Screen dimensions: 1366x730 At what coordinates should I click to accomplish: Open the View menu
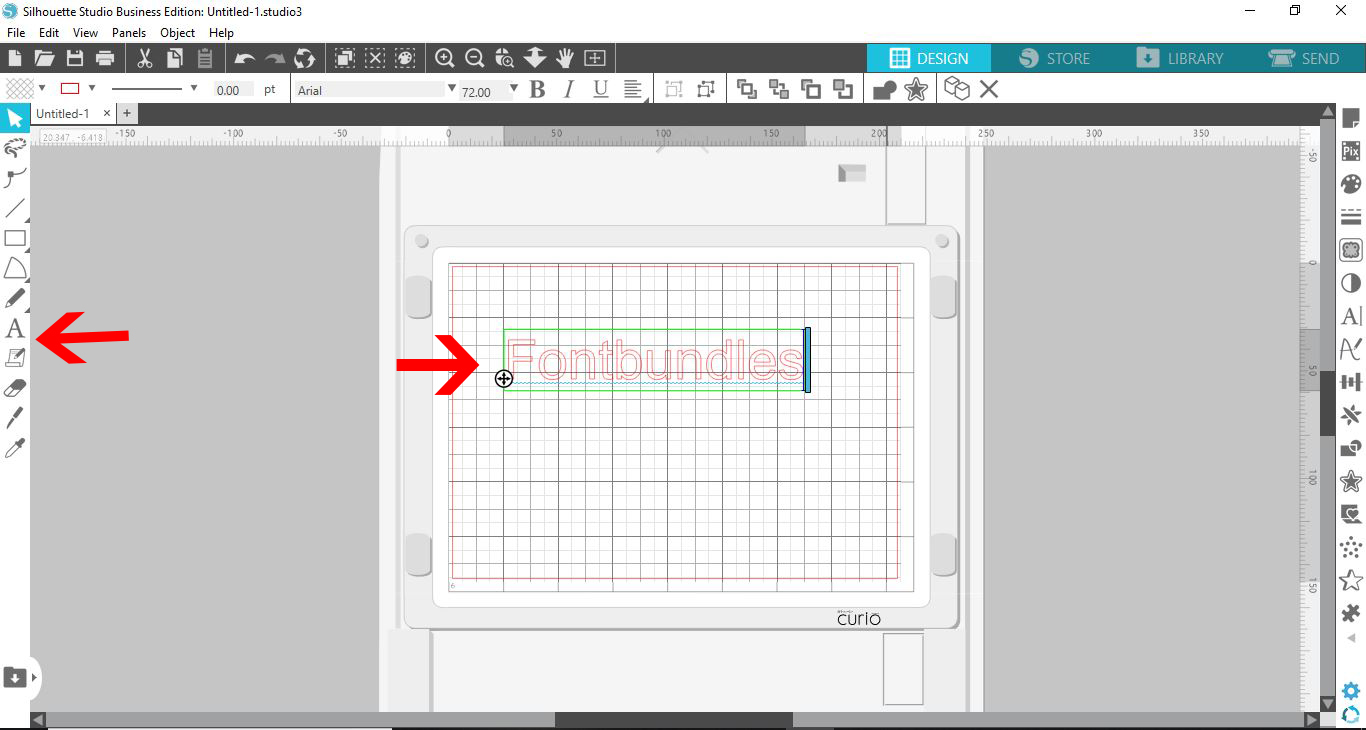pos(85,33)
